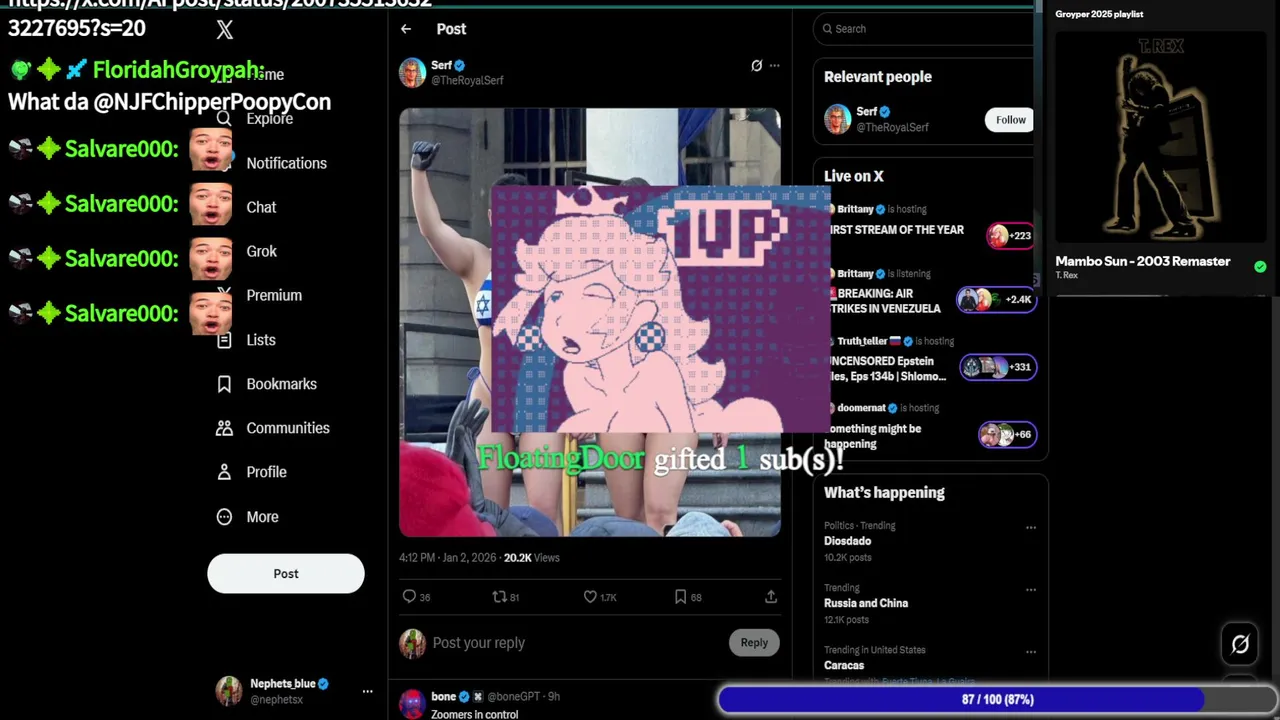Open Lists in sidebar
Image resolution: width=1280 pixels, height=720 pixels.
click(261, 340)
